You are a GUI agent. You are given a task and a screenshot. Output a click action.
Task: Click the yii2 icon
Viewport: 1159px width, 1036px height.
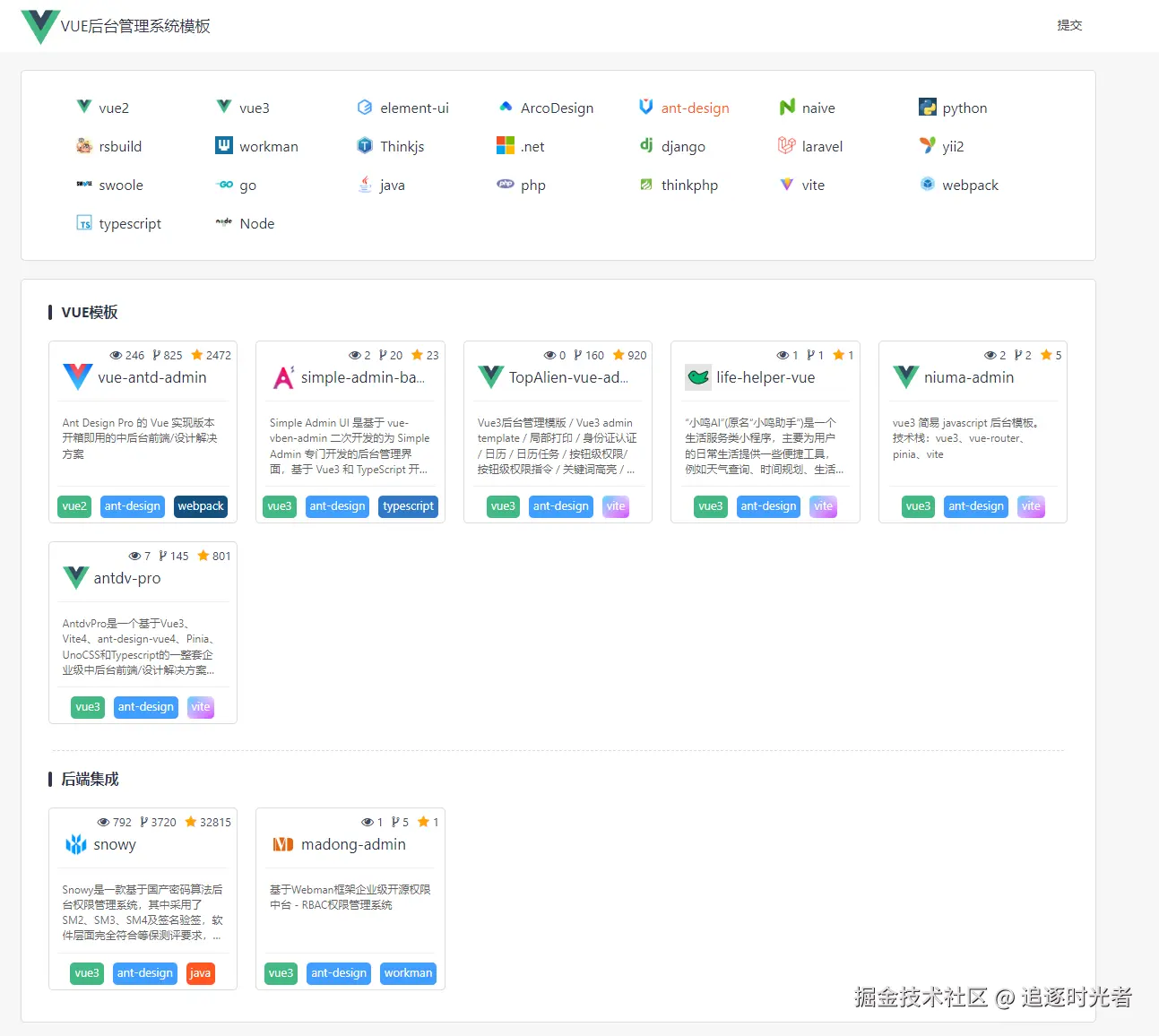(x=928, y=145)
